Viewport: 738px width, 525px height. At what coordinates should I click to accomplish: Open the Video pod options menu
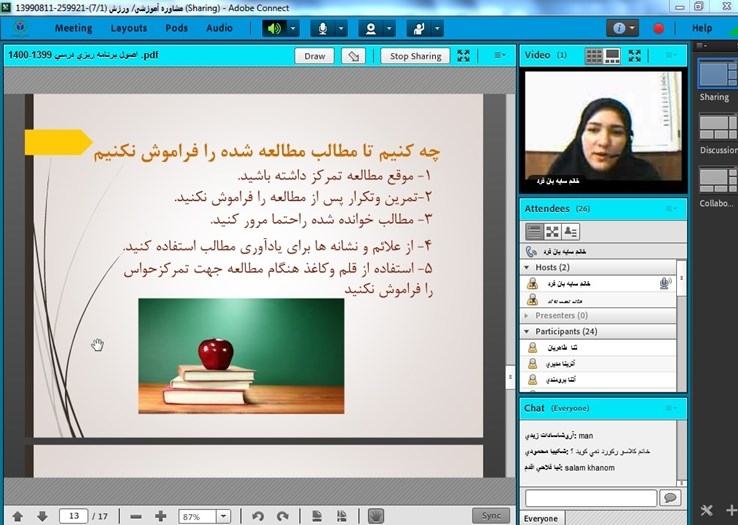pos(671,56)
